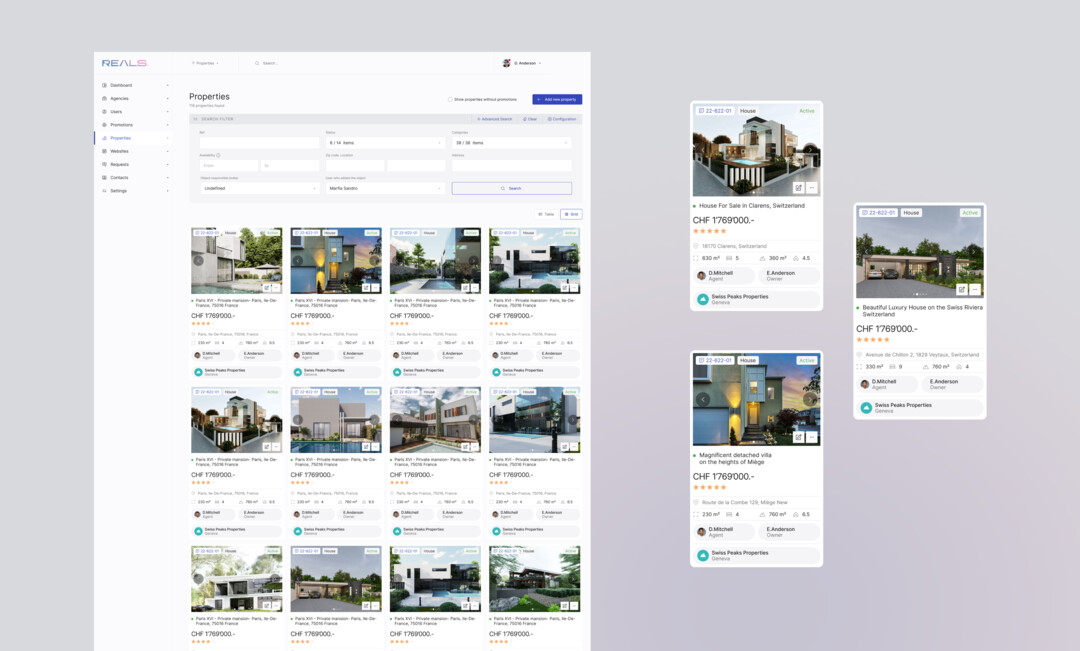Click star rating on Clarens house card
Viewport: 1080px width, 651px height.
(709, 231)
